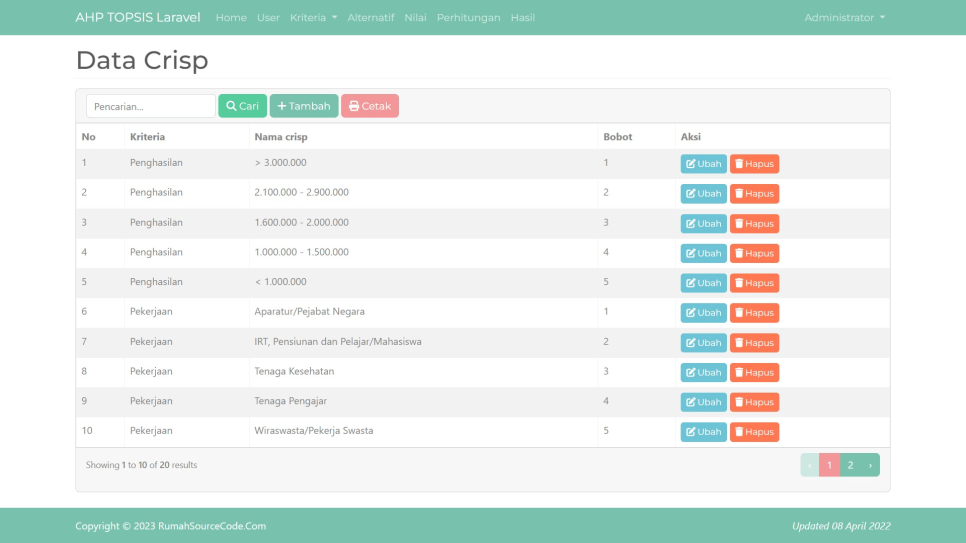Delete the Wiraswasta/Pekerja Swasta row

tap(754, 431)
